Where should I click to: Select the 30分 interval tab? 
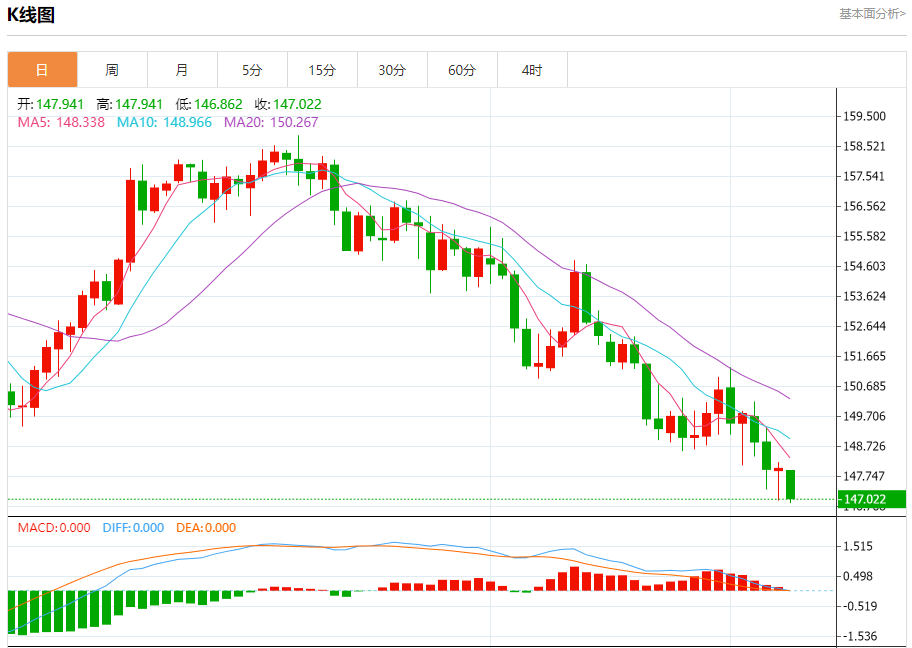click(392, 70)
